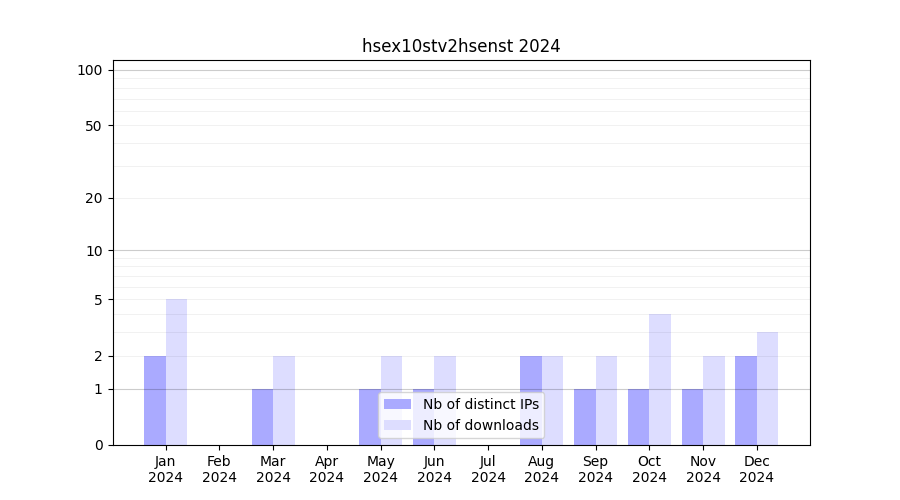This screenshot has height=500, width=900.
Task: Select the September downloads bar
Action: pyautogui.click(x=606, y=400)
